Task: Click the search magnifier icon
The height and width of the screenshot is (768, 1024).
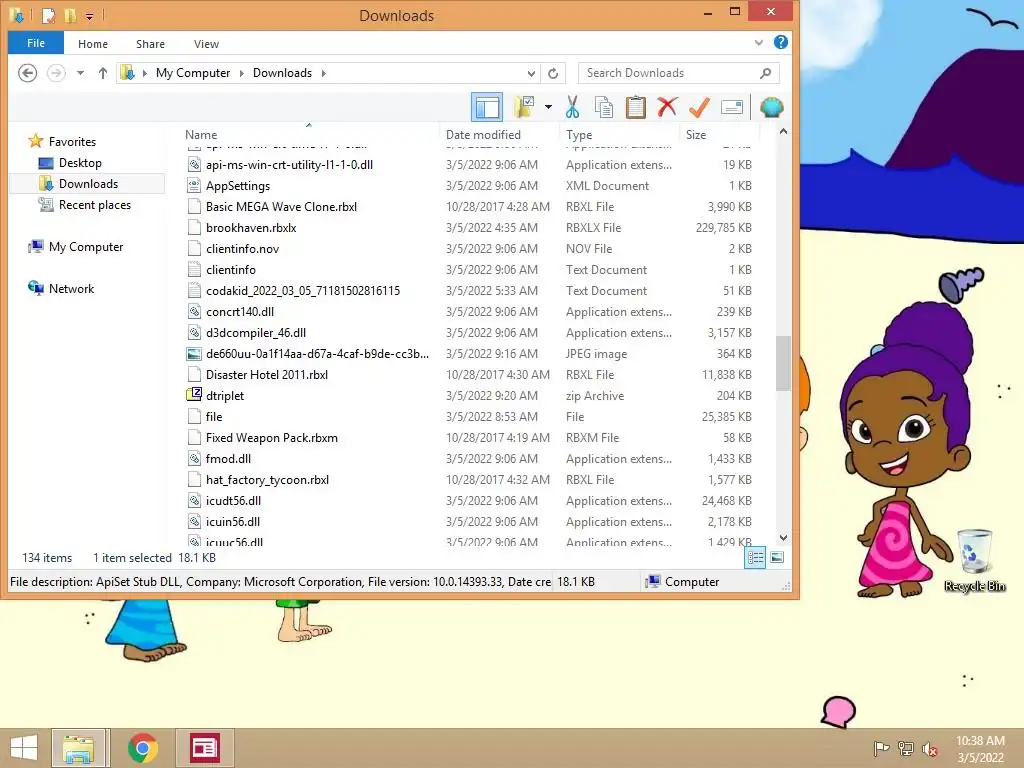Action: [x=766, y=73]
